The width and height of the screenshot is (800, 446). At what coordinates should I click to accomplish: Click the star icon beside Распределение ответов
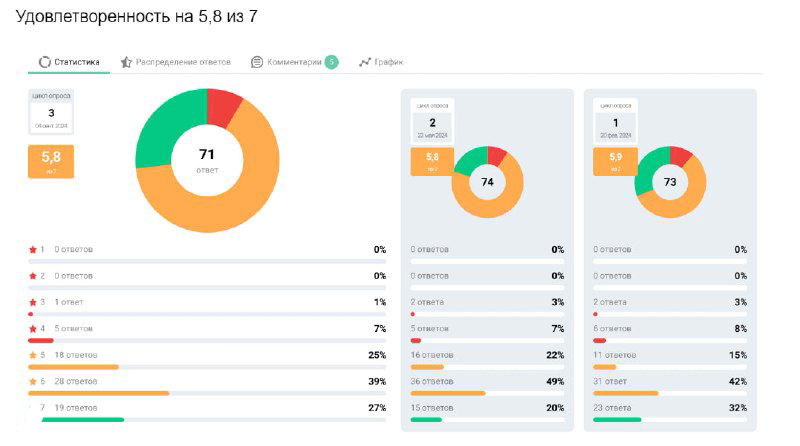[x=126, y=62]
